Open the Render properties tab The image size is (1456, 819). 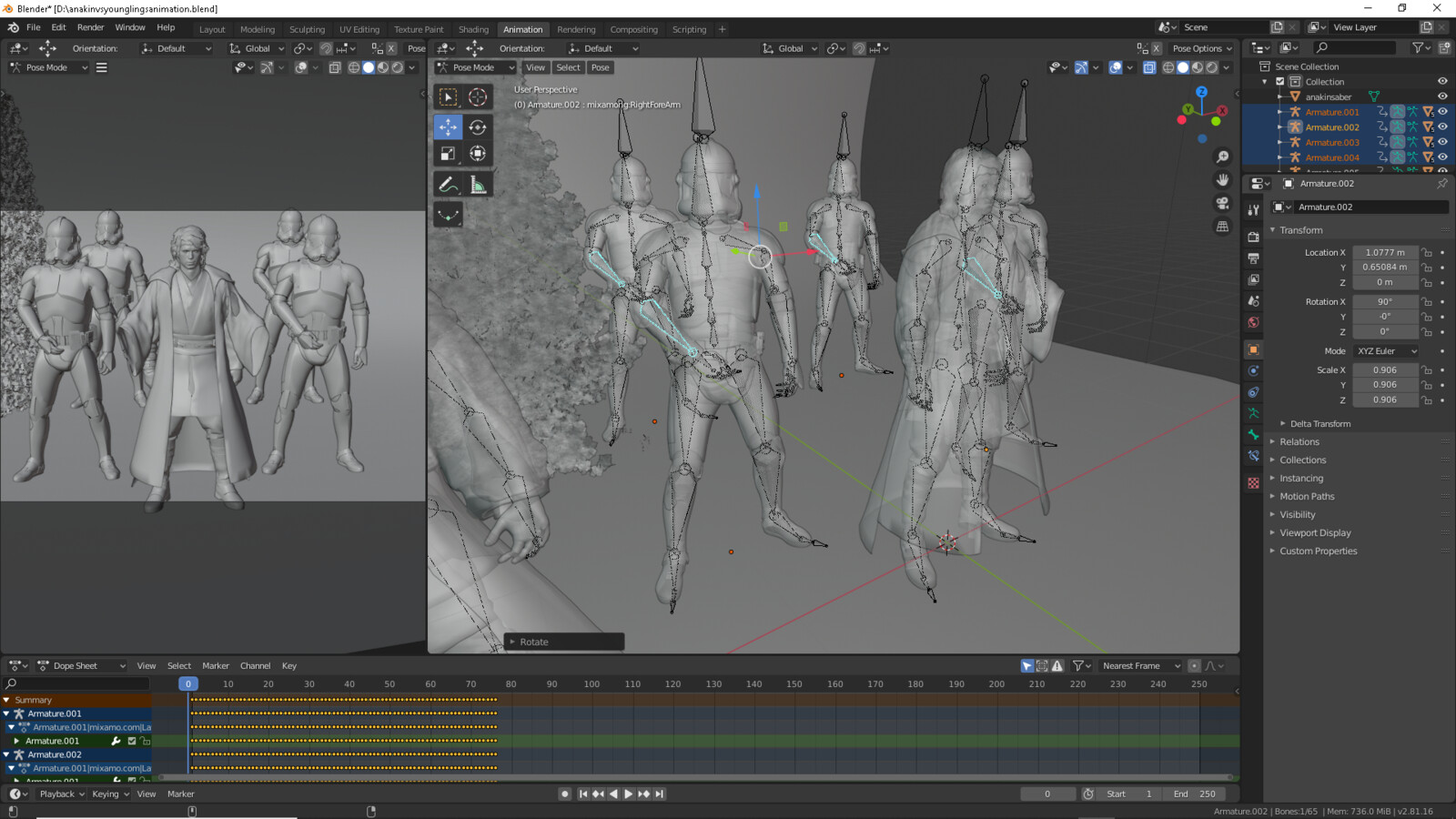[x=1253, y=237]
